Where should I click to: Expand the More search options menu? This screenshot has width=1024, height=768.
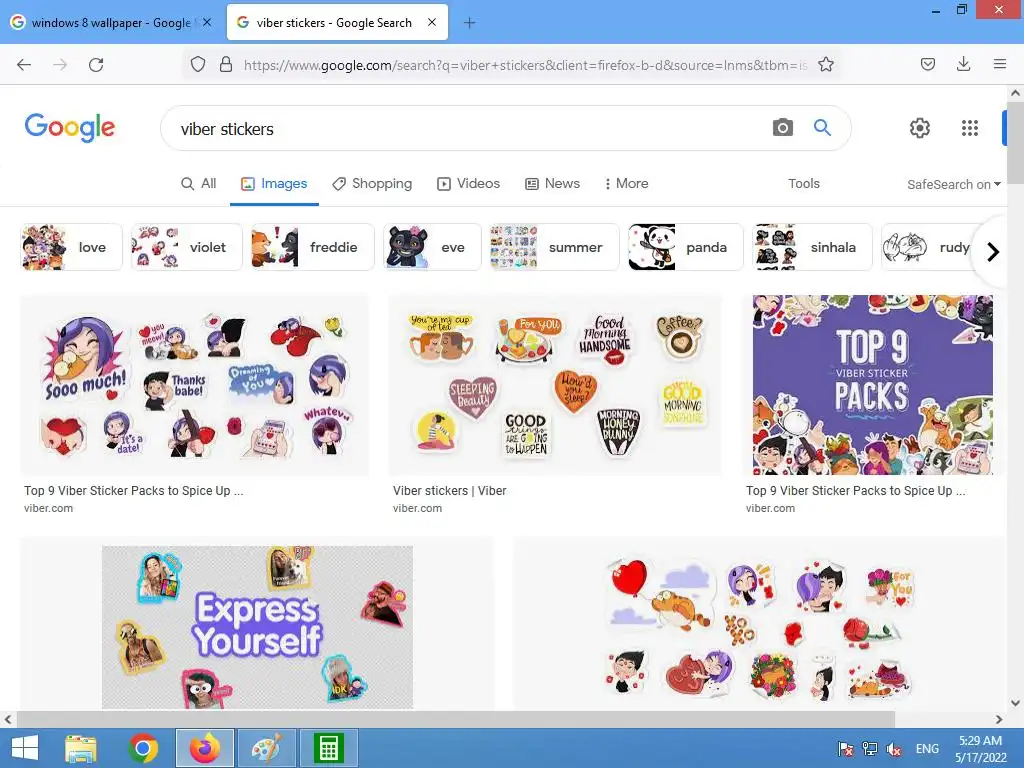[x=626, y=184]
